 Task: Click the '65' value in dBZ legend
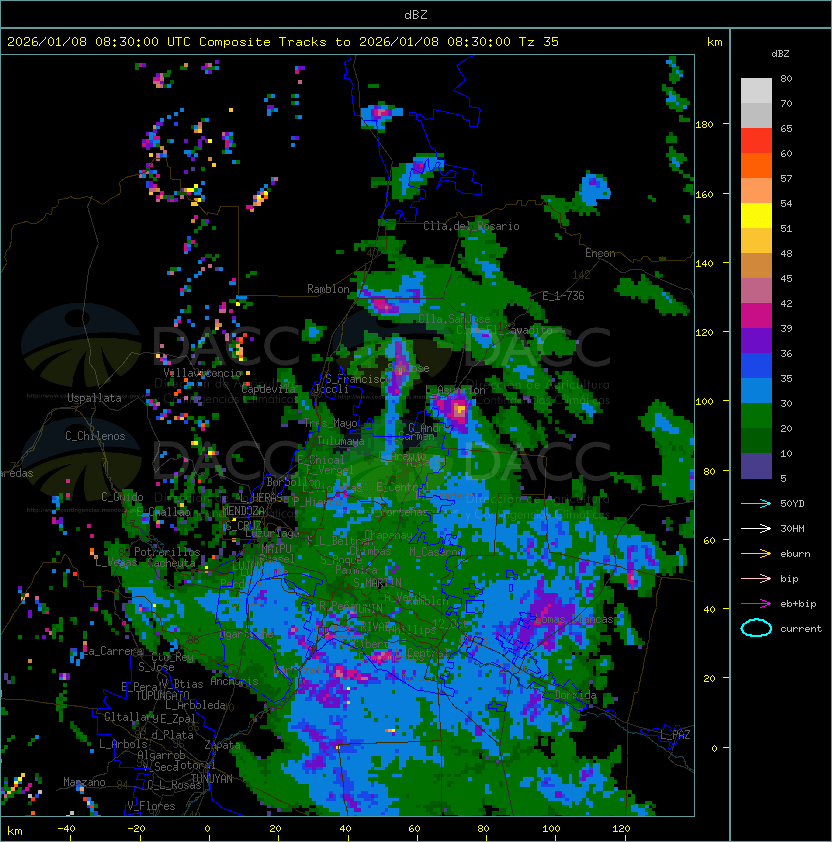pyautogui.click(x=786, y=128)
